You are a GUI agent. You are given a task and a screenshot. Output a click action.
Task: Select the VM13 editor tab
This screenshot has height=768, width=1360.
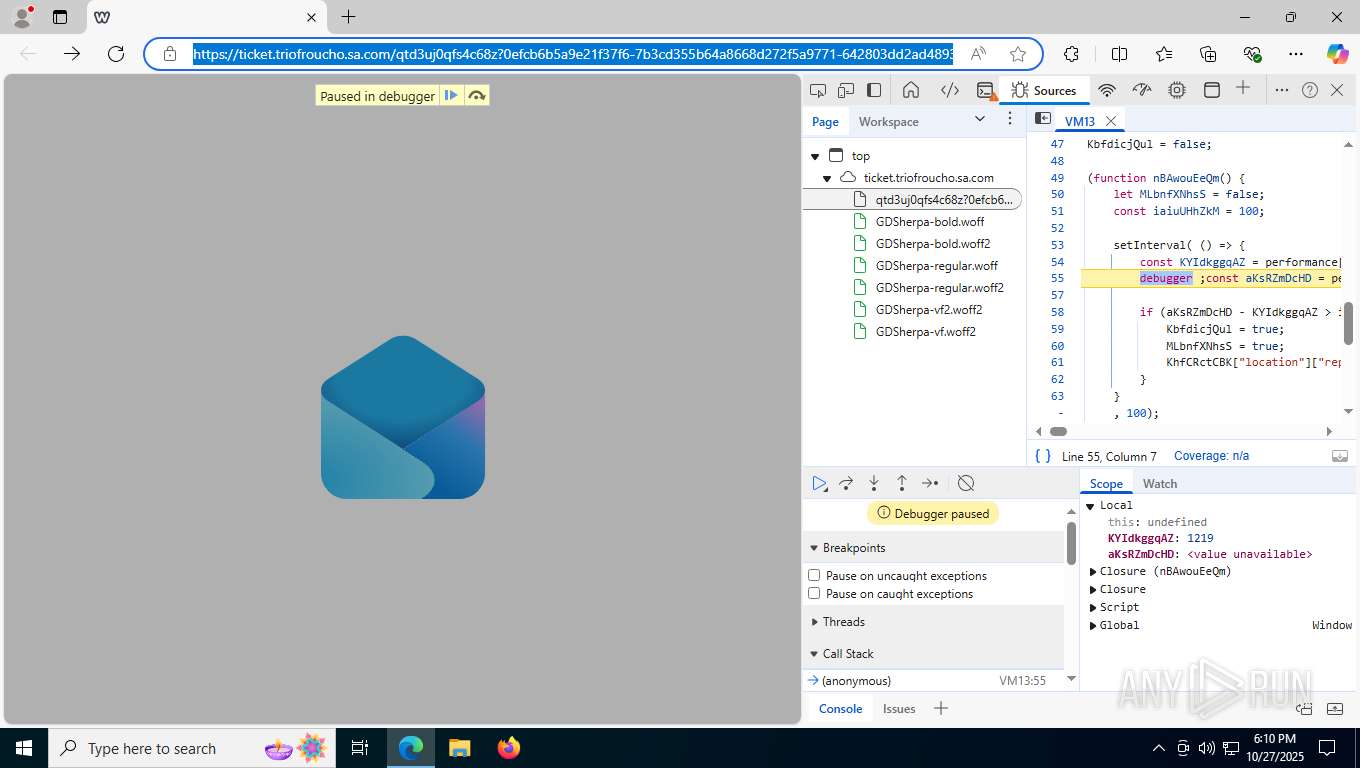tap(1080, 121)
